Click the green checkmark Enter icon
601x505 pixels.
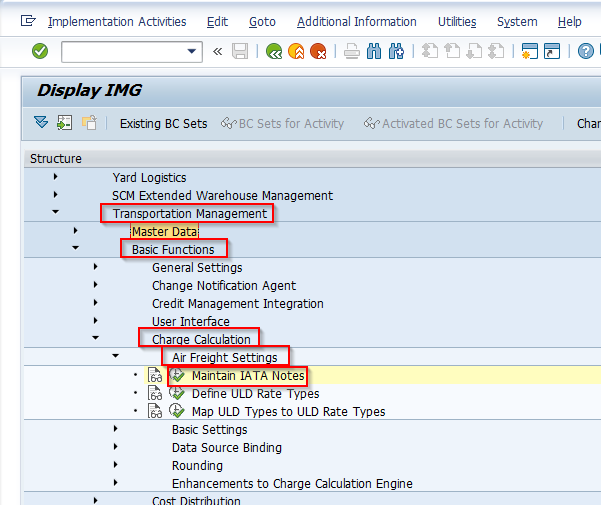point(40,51)
